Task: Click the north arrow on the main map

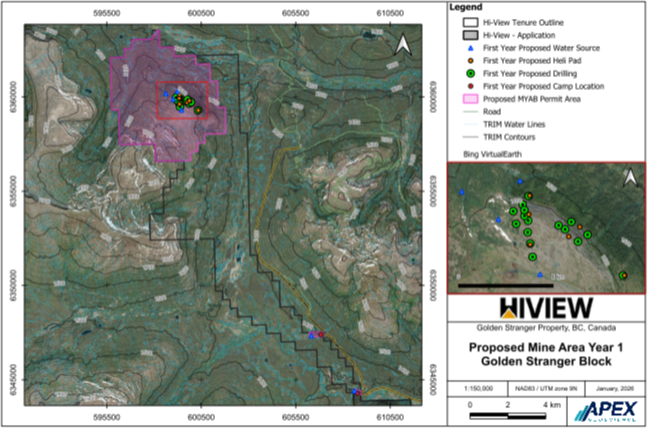Action: tap(402, 44)
